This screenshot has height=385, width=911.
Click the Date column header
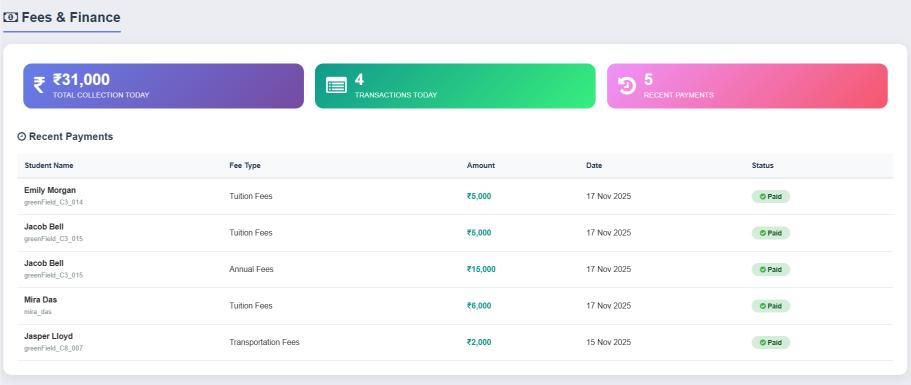[x=594, y=165]
